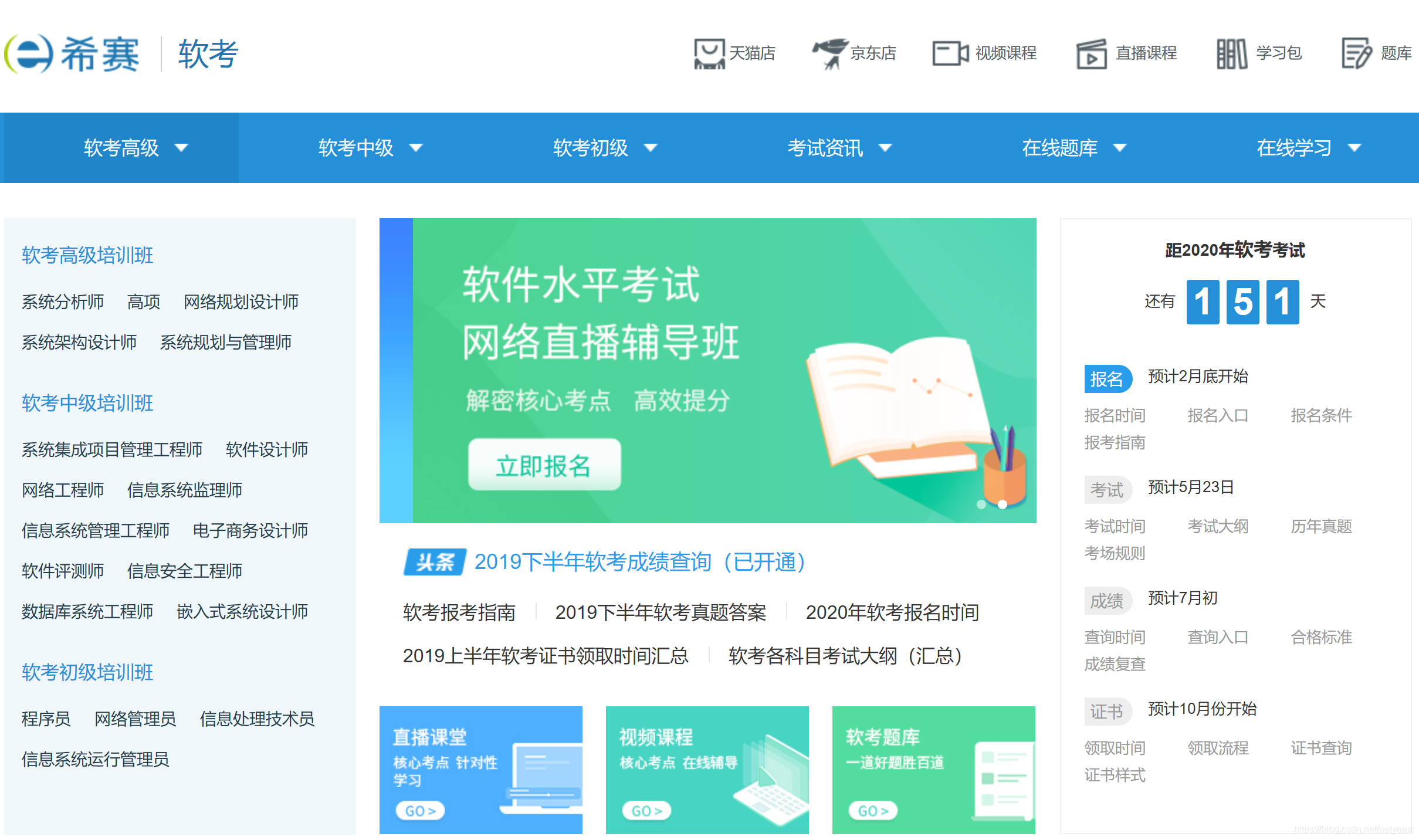The height and width of the screenshot is (840, 1419).
Task: Select the second banner carousel dot
Action: [1003, 504]
